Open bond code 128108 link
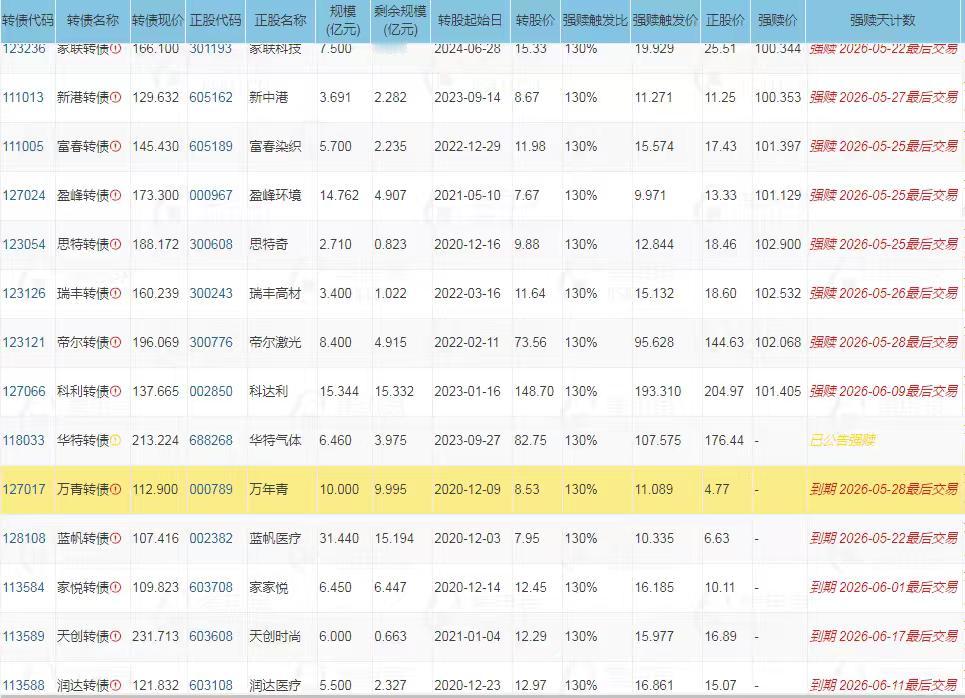The image size is (965, 698). click(x=24, y=539)
